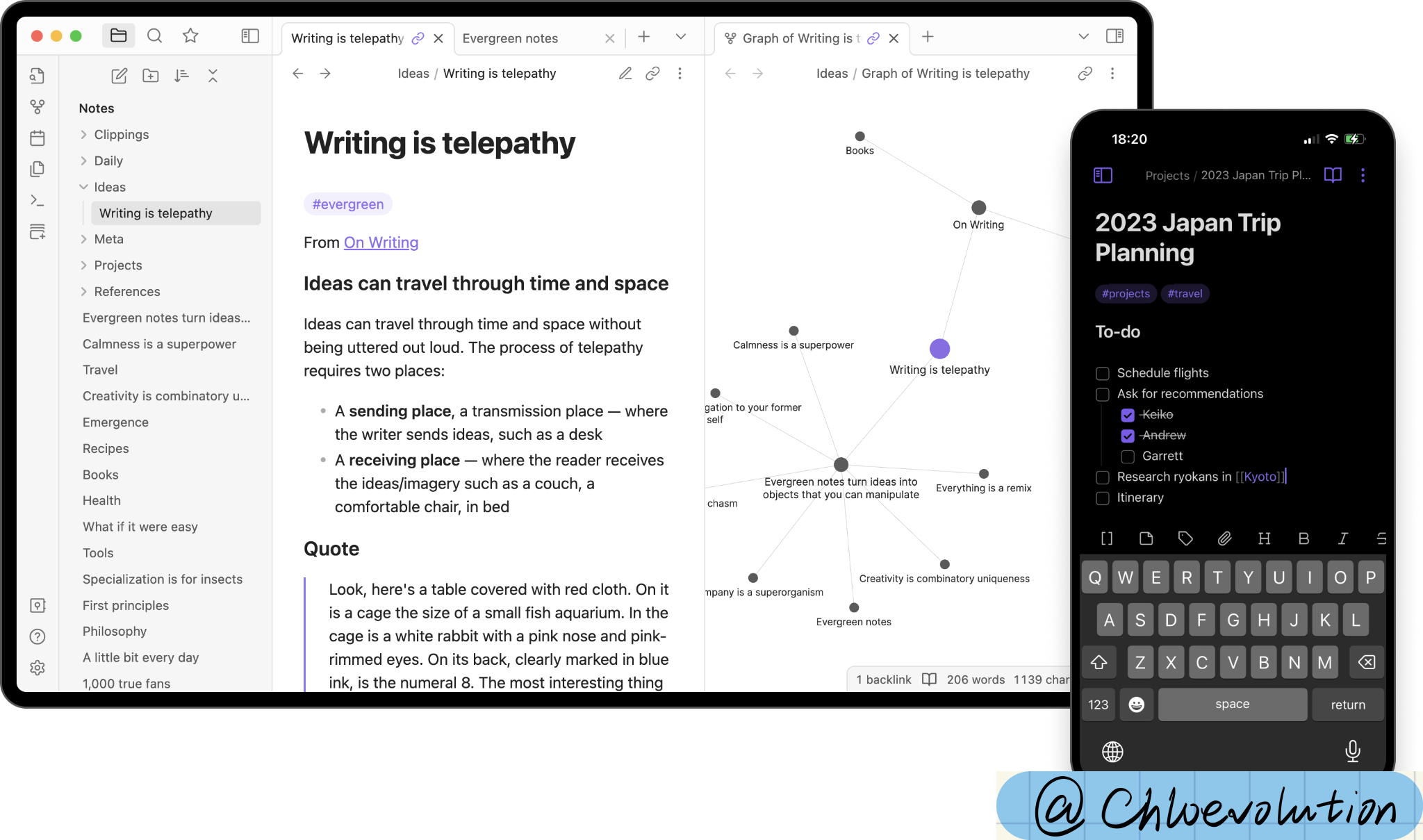Expand the Projects folder
Image resolution: width=1423 pixels, height=840 pixels.
click(83, 265)
